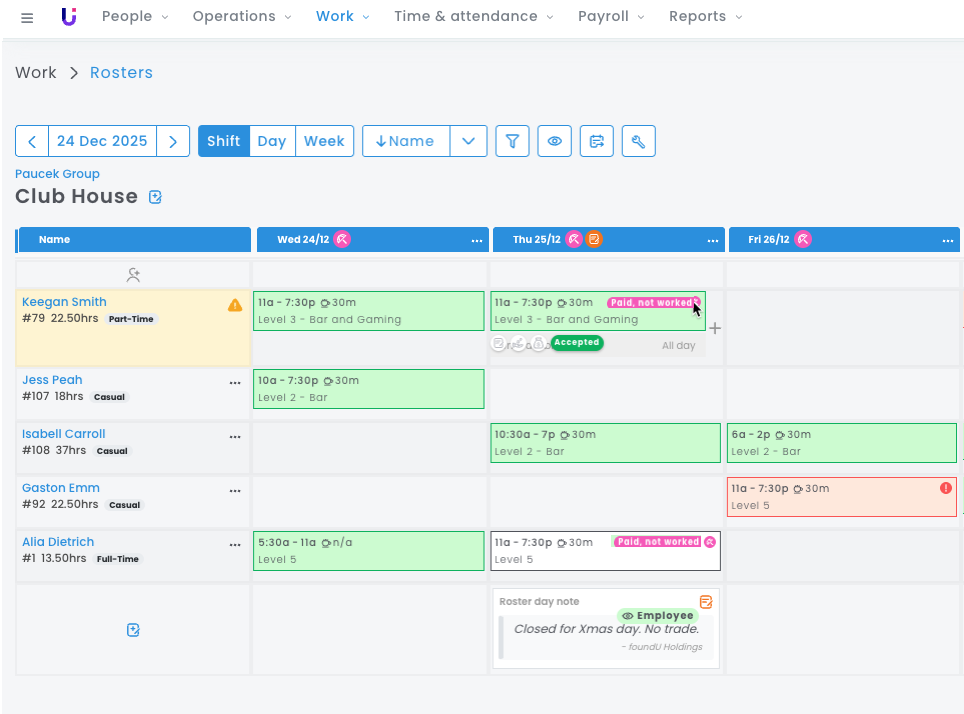The width and height of the screenshot is (964, 714).
Task: Click the add employee icon
Action: pos(133,275)
